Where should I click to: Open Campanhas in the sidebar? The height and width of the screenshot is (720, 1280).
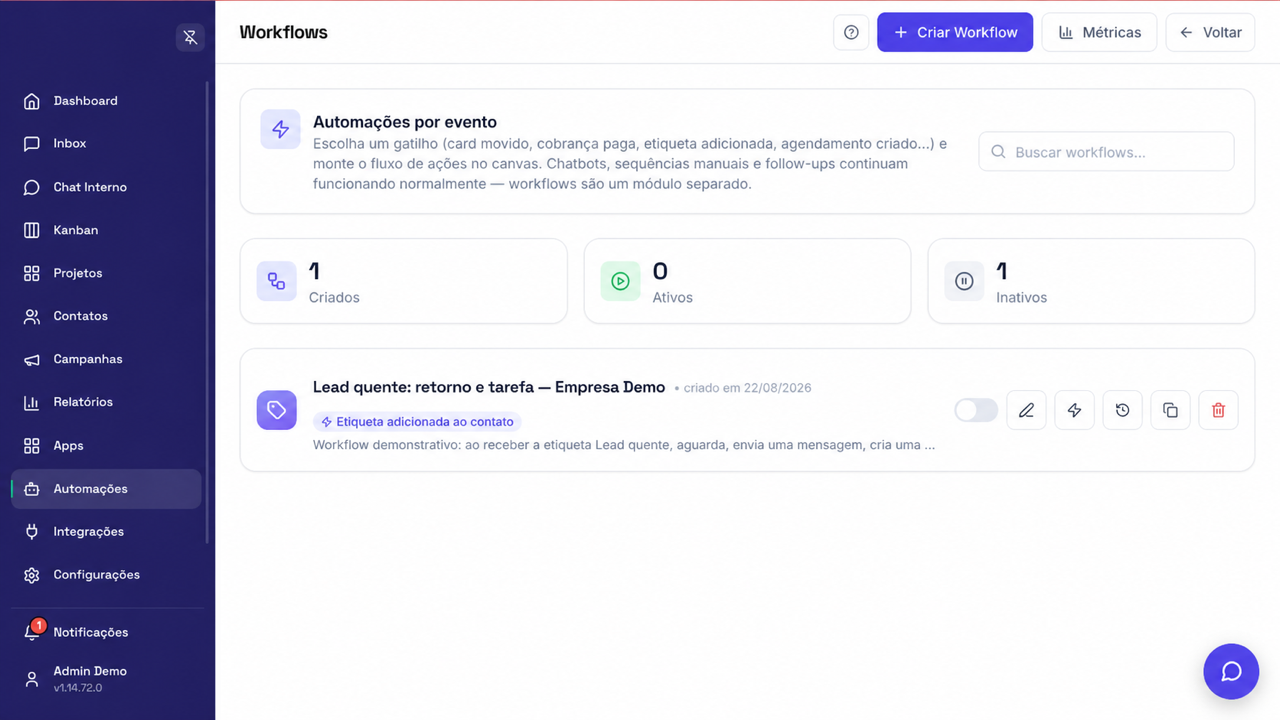point(106,359)
